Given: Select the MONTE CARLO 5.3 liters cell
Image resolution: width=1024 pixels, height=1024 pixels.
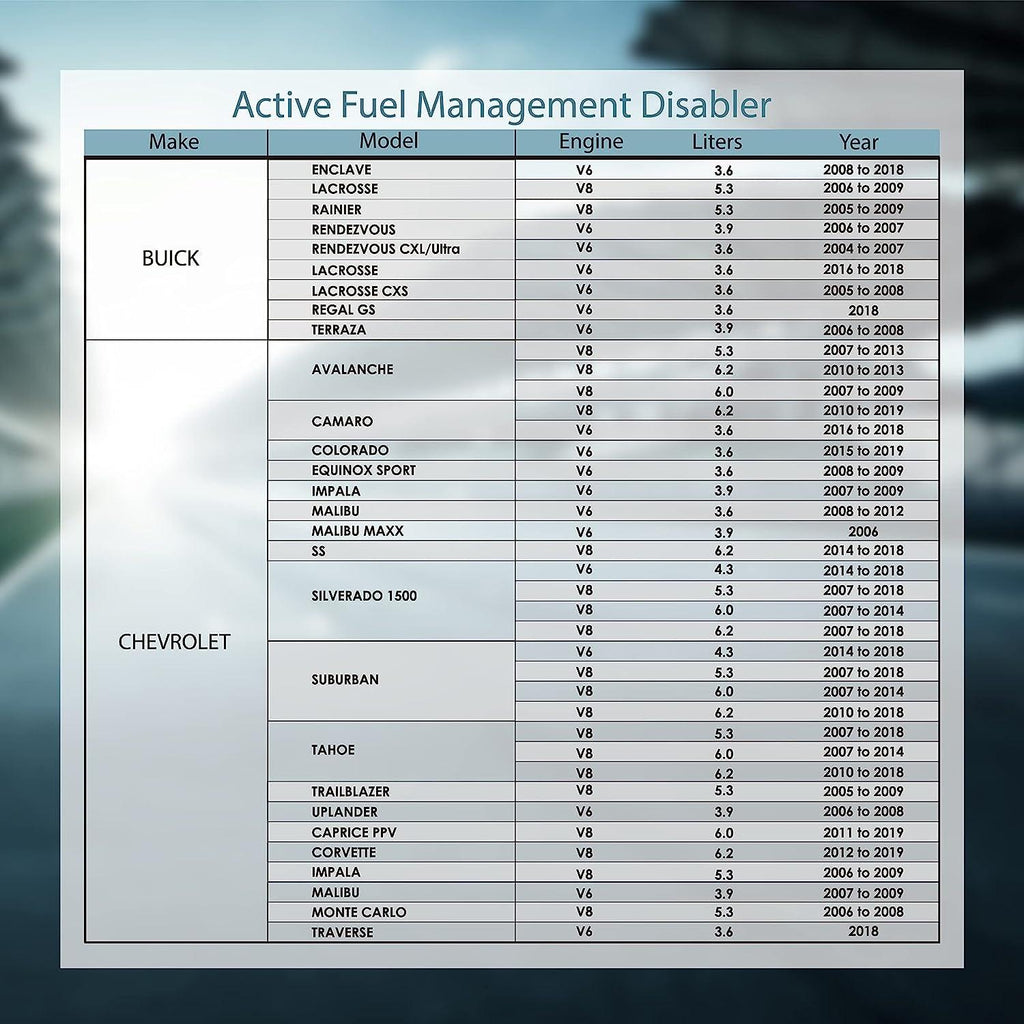Looking at the screenshot, I should tap(718, 912).
